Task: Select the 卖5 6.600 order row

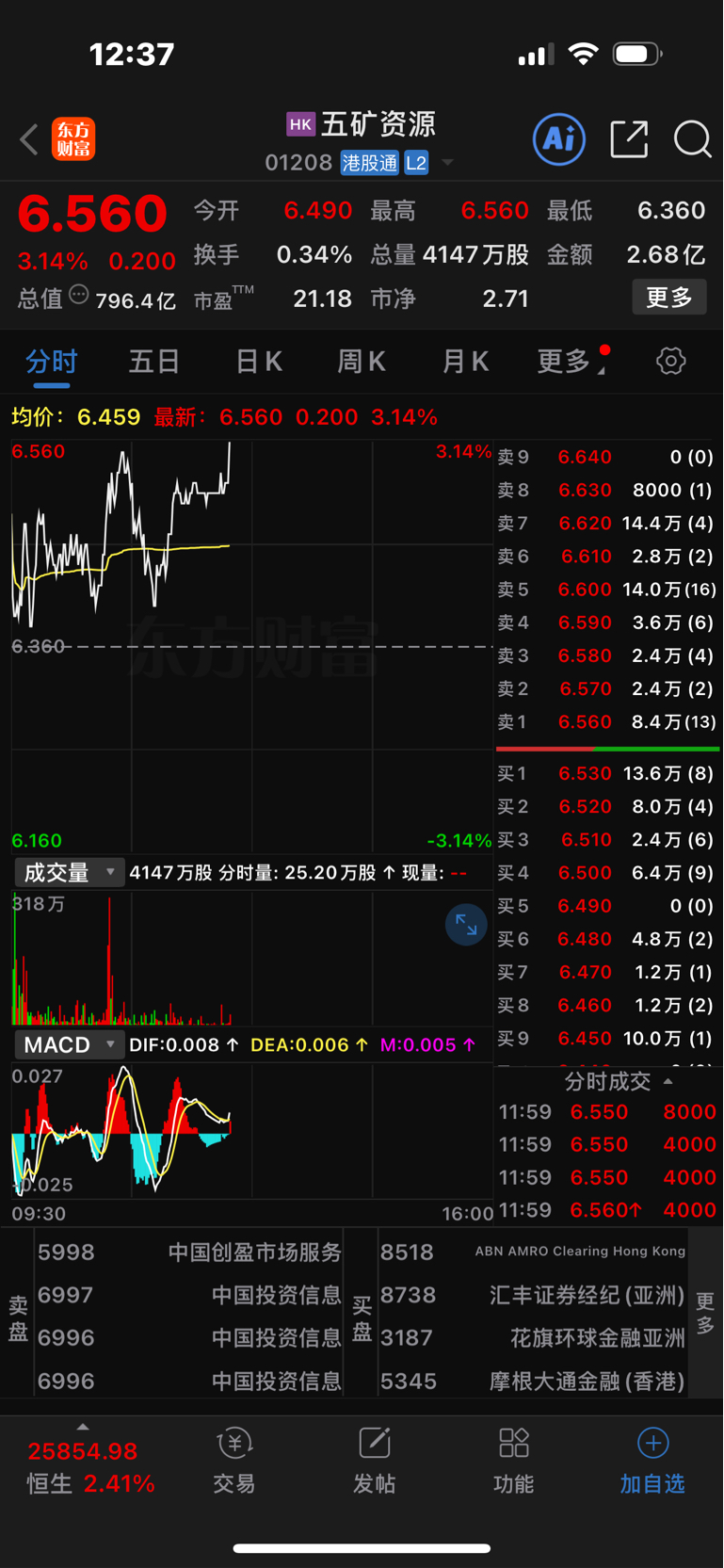Action: tap(607, 590)
